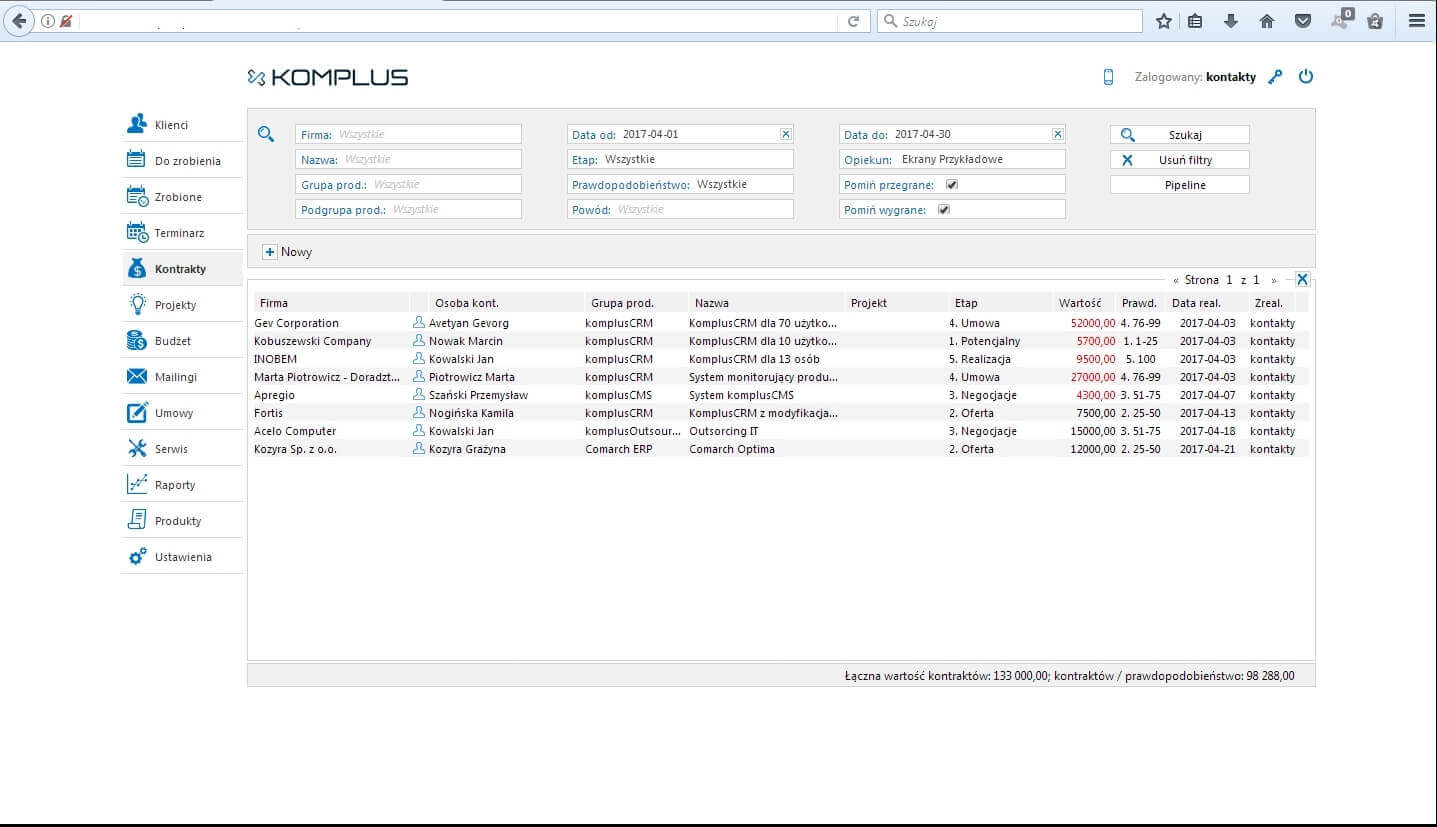Click contact icon for Szański Przemysław
The width and height of the screenshot is (1437, 827).
coord(419,395)
